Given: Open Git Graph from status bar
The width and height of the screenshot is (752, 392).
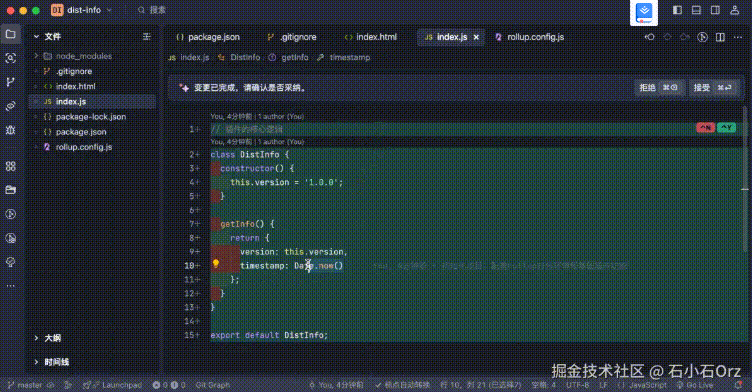Looking at the screenshot, I should 212,385.
